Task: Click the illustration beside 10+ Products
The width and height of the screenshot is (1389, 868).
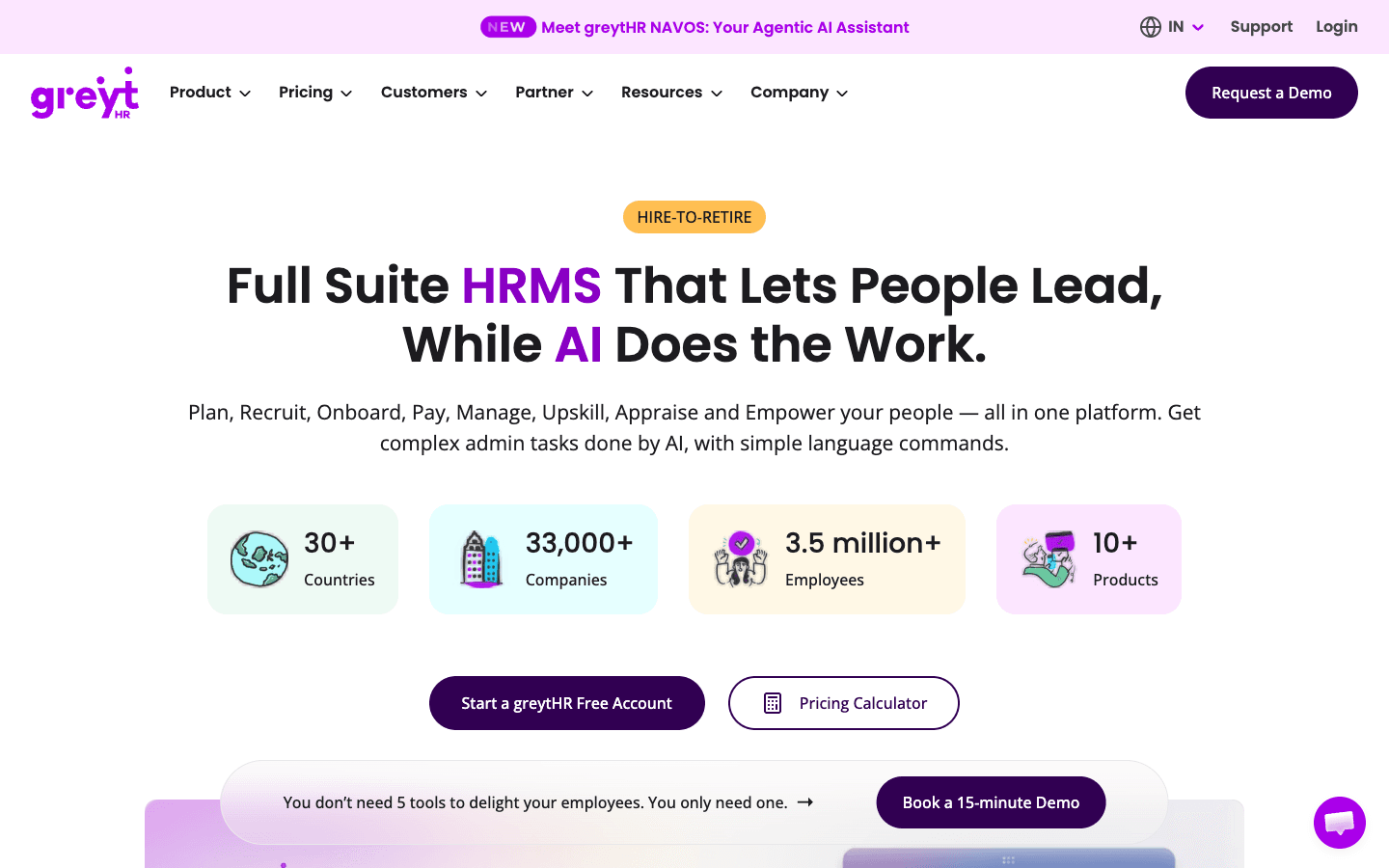Action: pos(1049,559)
